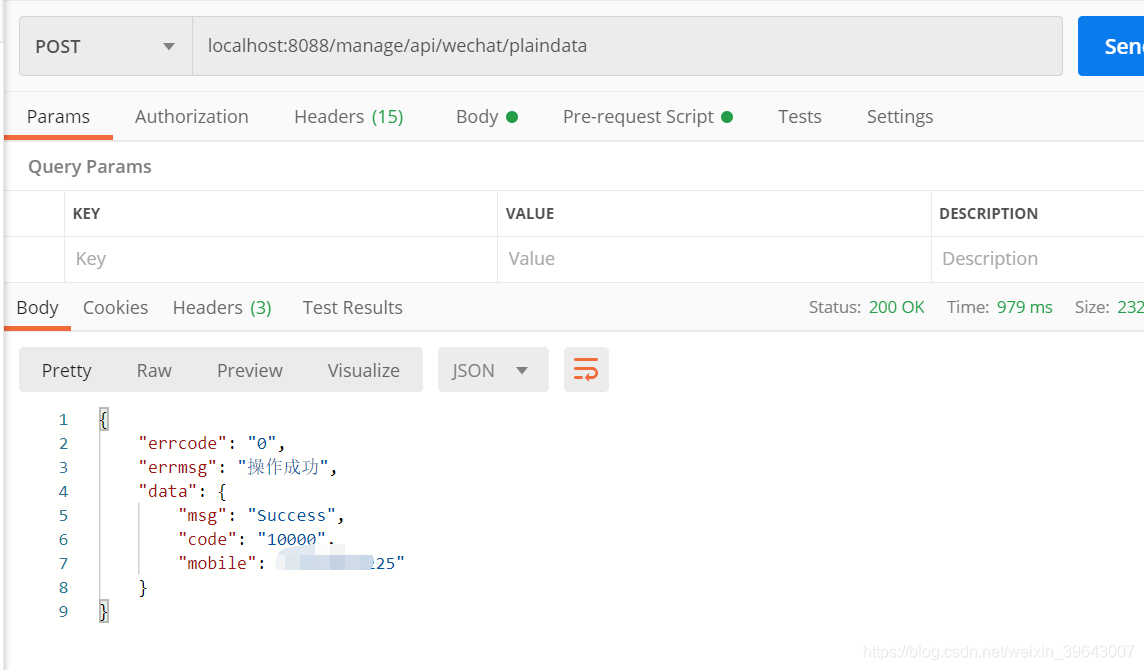Viewport: 1144px width, 670px height.
Task: Open the response Headers (3) tab
Action: 222,308
